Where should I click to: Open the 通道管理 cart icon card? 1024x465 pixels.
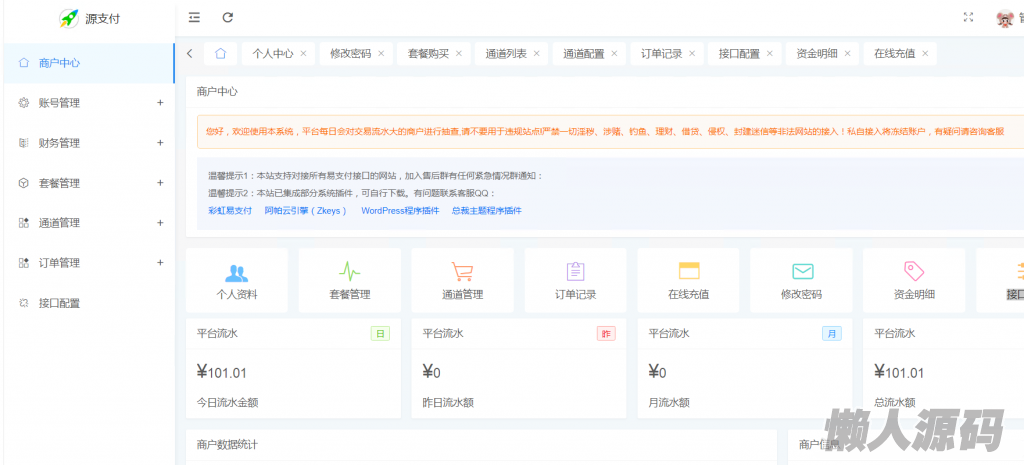[x=462, y=280]
